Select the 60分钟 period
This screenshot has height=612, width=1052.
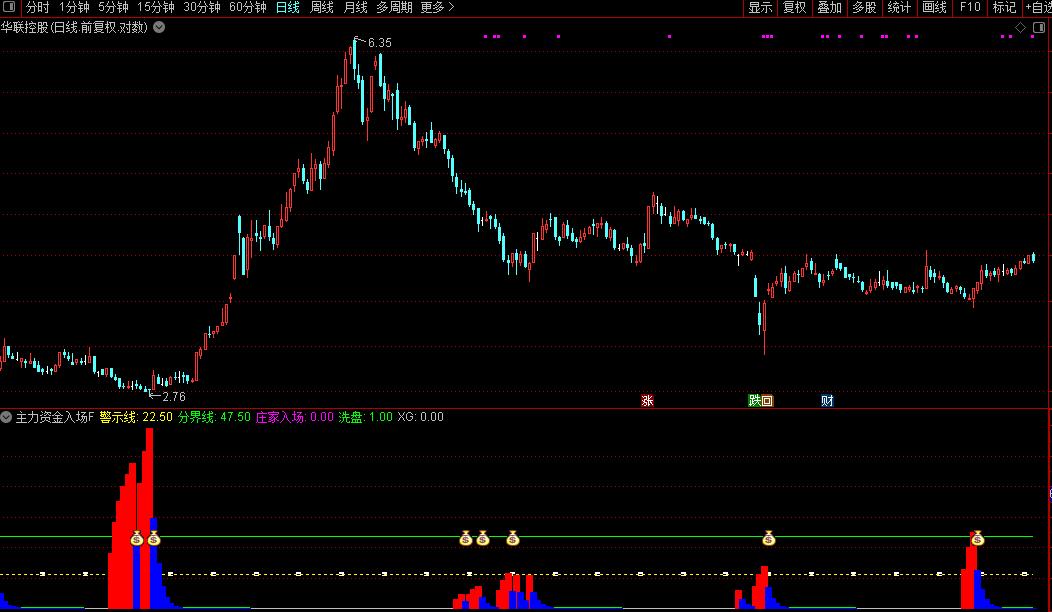pyautogui.click(x=248, y=7)
